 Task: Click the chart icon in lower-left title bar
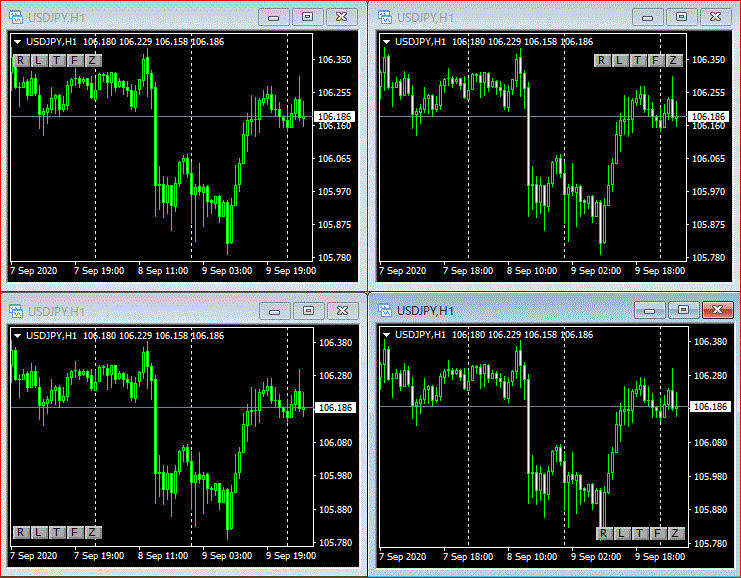coord(16,311)
